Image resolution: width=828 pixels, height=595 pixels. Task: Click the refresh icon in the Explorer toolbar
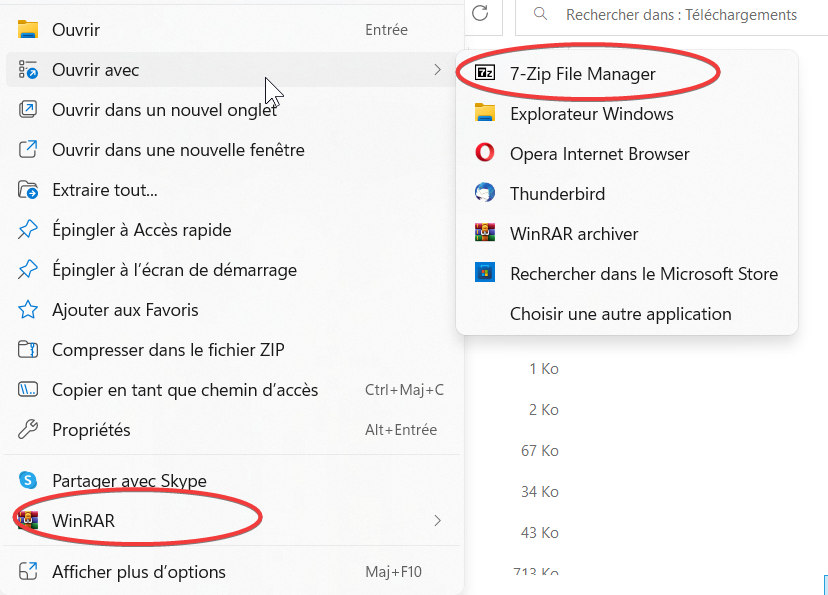tap(480, 13)
